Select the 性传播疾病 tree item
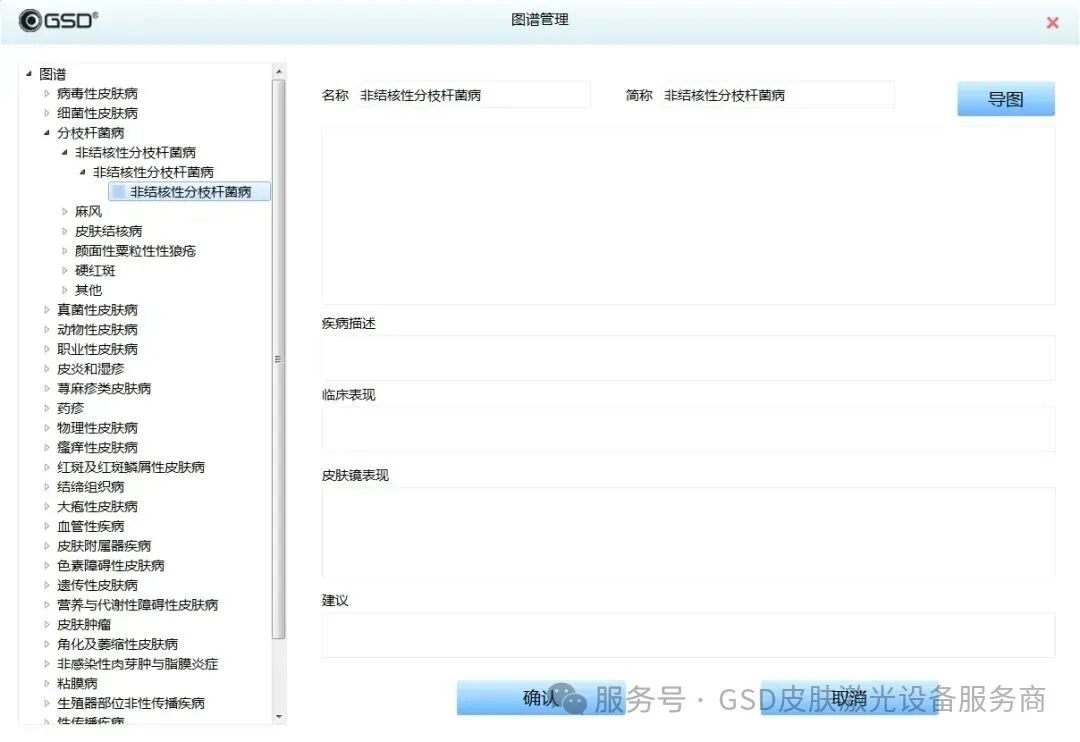Screen dimensions: 1080x742 (x=90, y=721)
